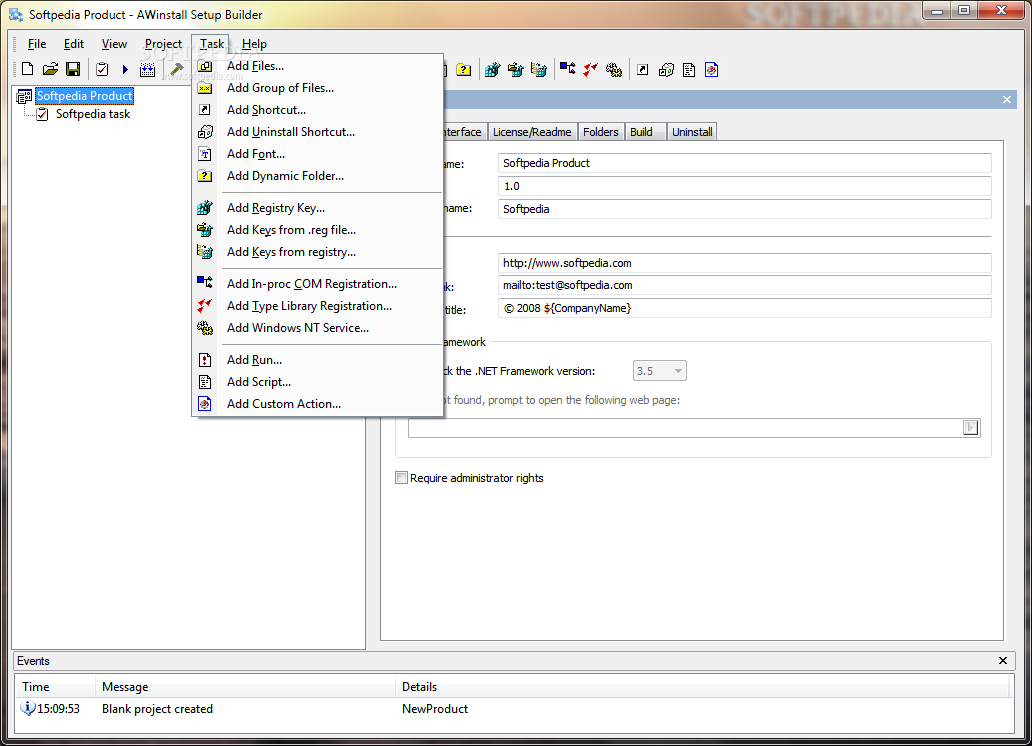Click Add In-proc COM Registration toolbar icon
1032x746 pixels.
[x=567, y=68]
